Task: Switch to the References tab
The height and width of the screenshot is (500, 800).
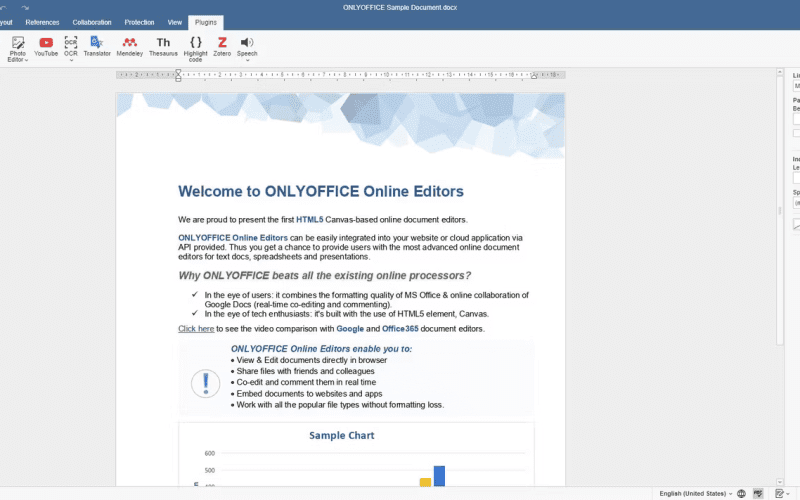Action: tap(42, 22)
